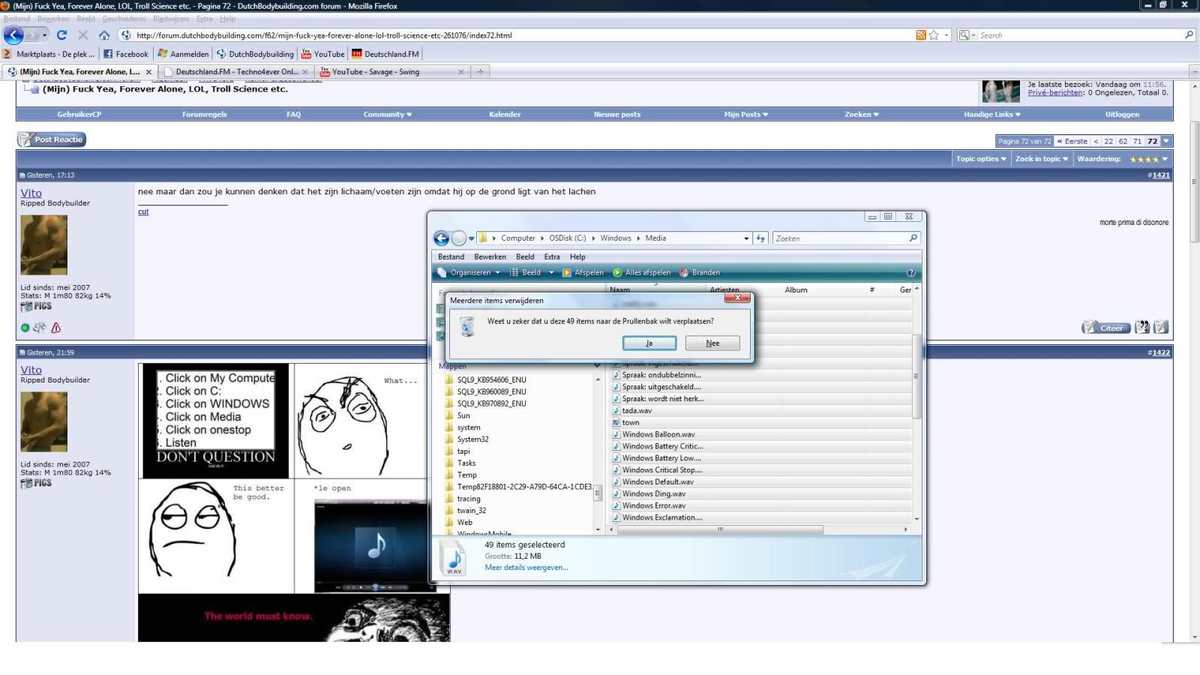
Task: Click the Explorer window's blue back arrow
Action: 441,238
